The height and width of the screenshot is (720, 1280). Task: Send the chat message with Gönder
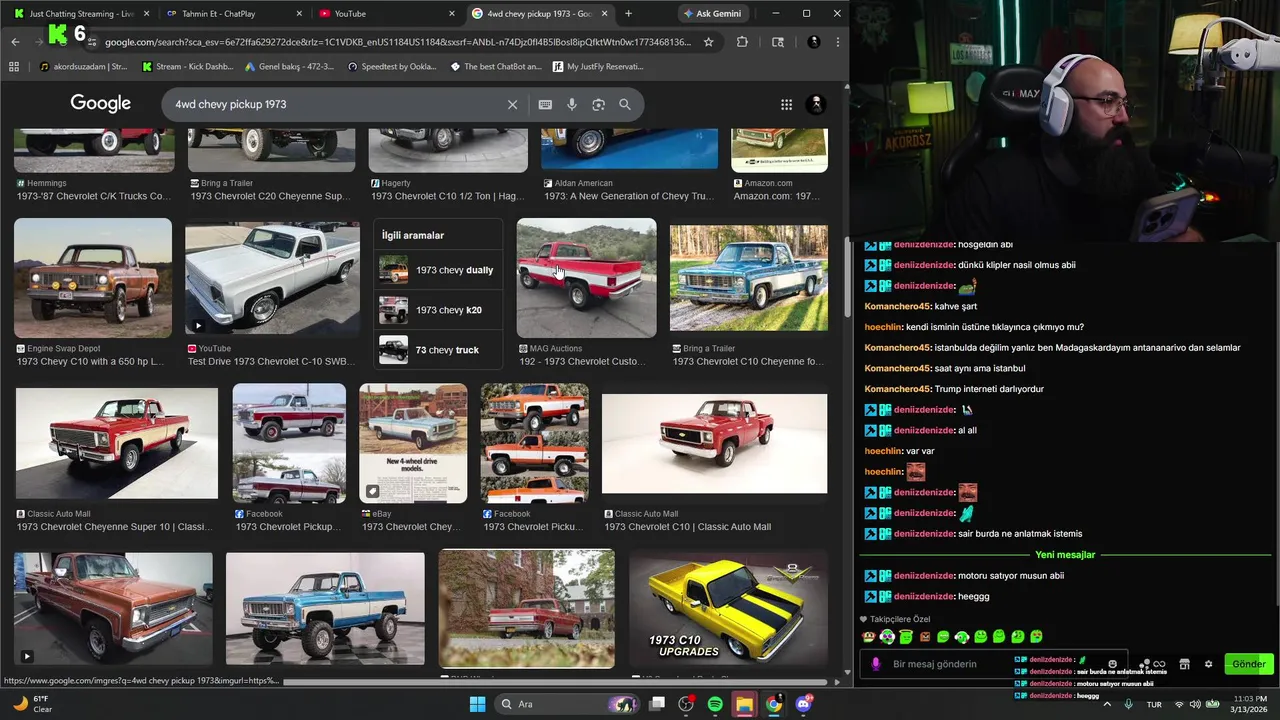click(x=1248, y=664)
